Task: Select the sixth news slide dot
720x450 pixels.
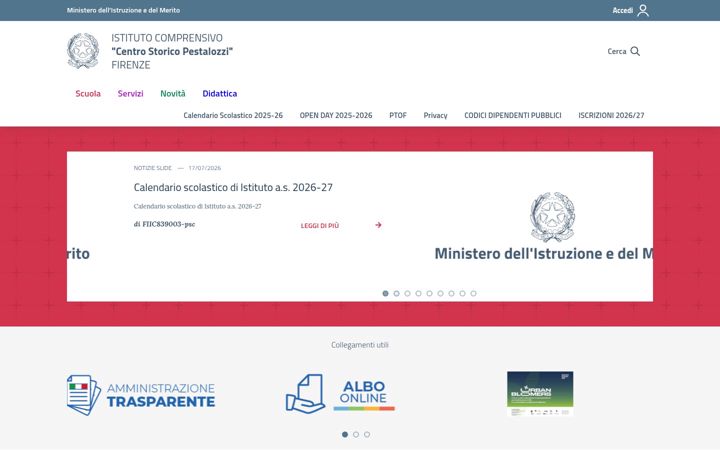Action: click(x=440, y=293)
